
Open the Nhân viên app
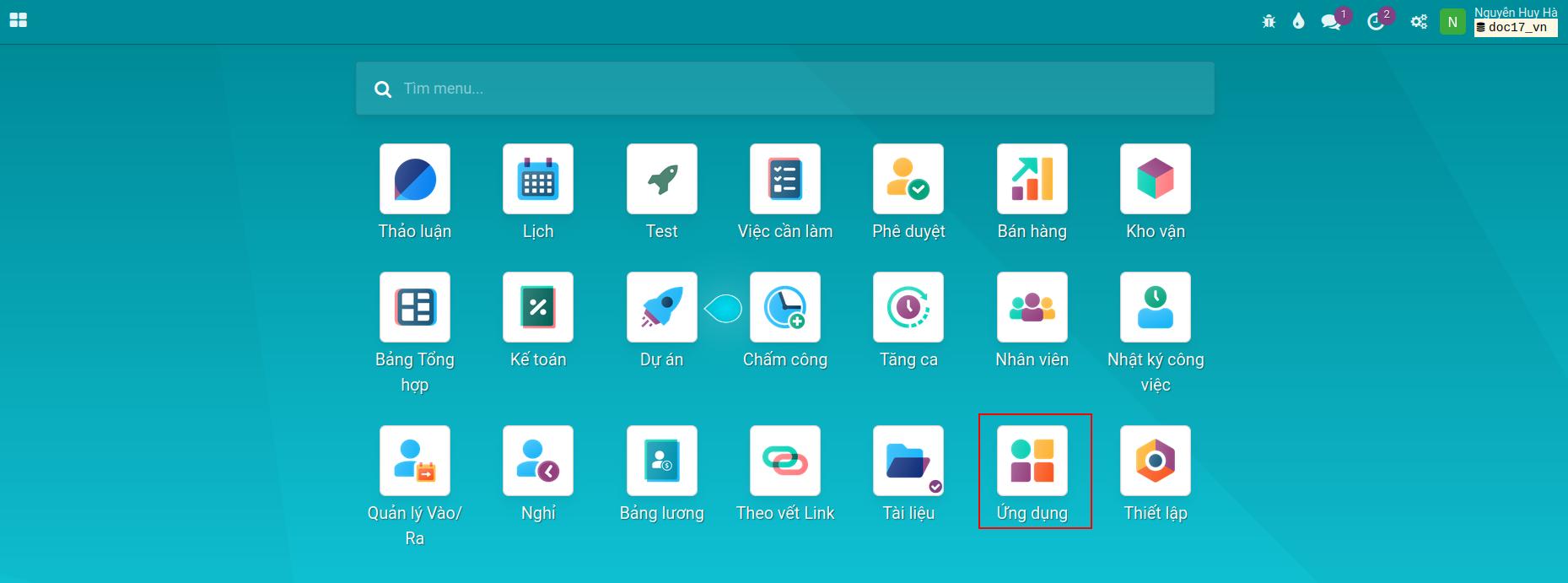[x=1032, y=307]
